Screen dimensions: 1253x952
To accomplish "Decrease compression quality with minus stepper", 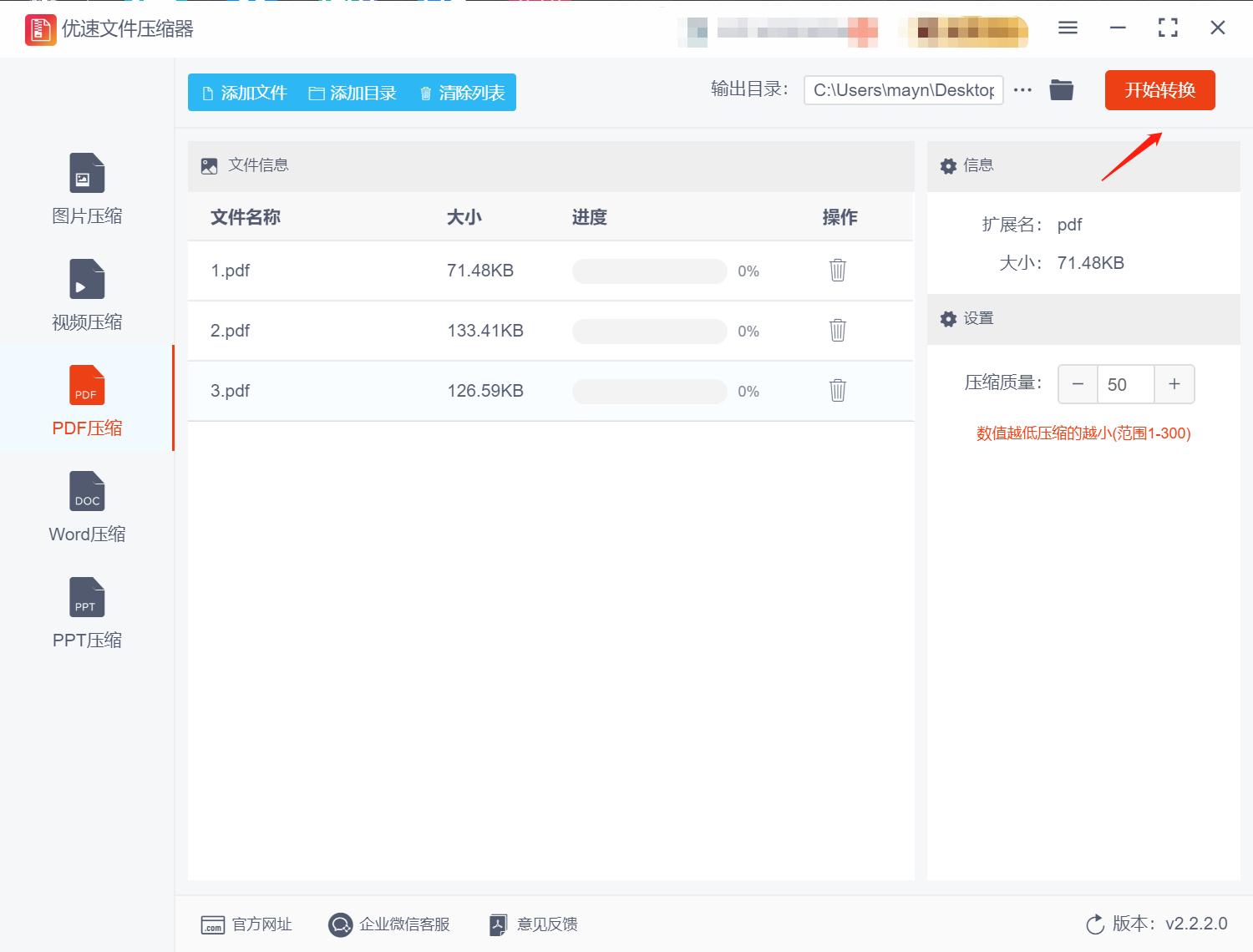I will coord(1078,384).
